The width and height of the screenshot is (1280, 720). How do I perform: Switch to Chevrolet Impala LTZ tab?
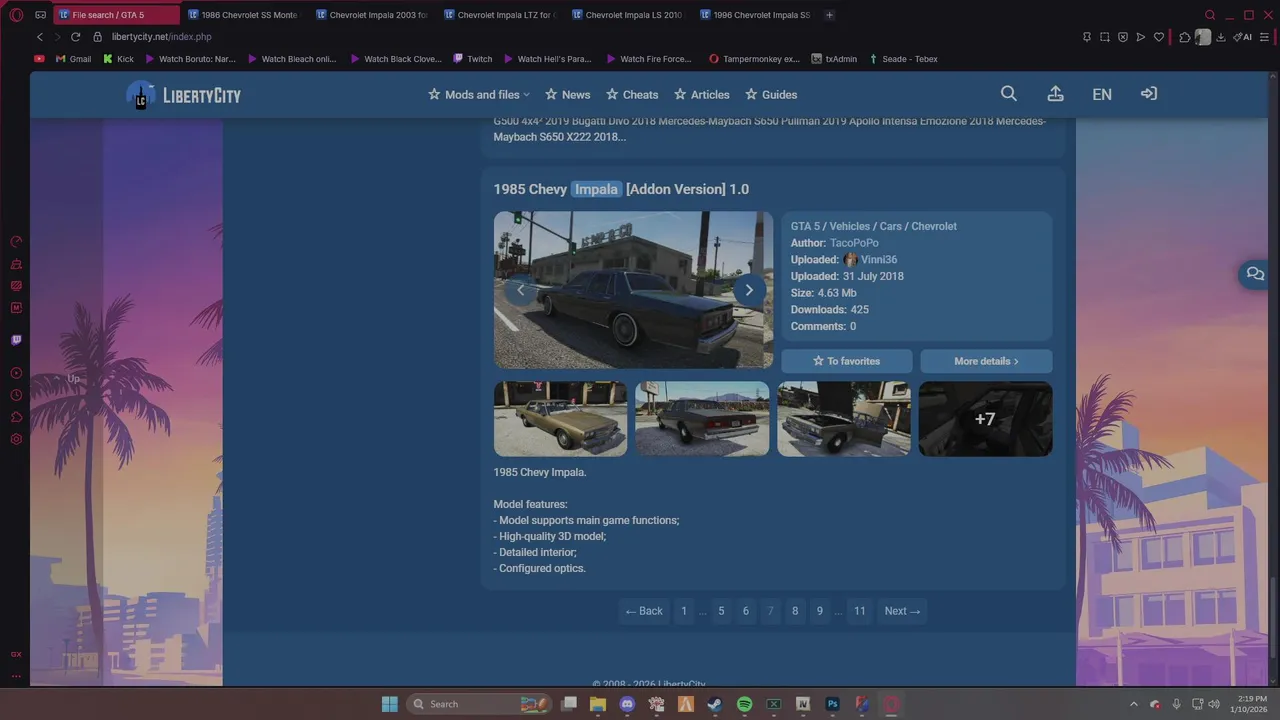pos(500,15)
